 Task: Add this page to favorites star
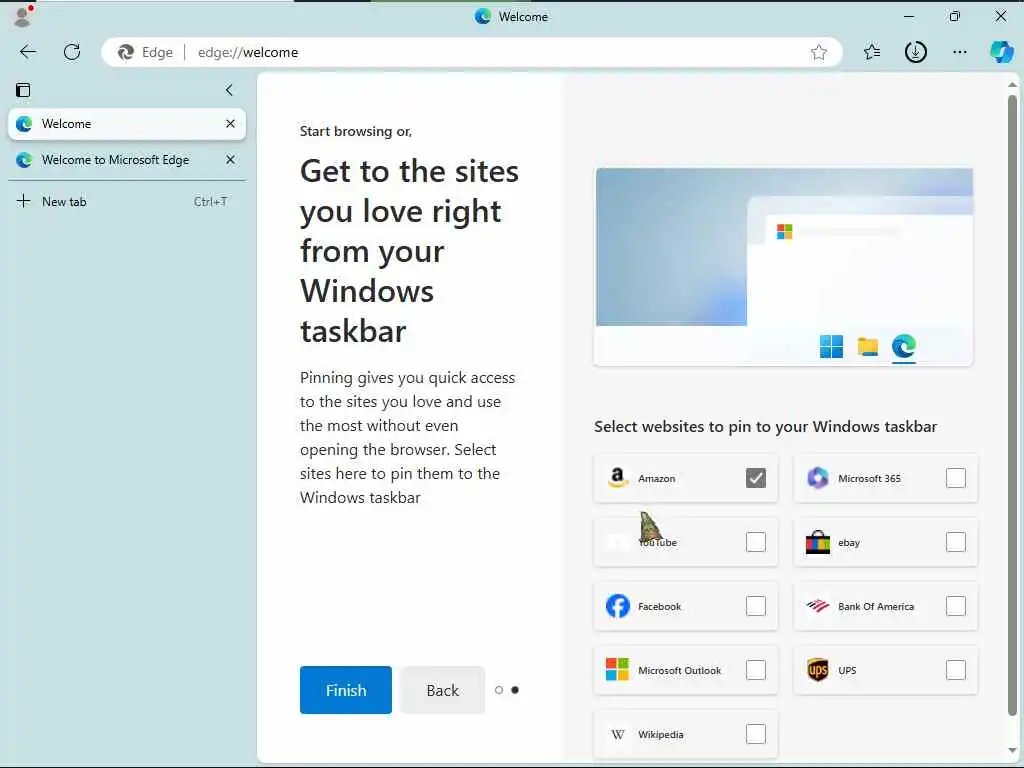pos(819,52)
